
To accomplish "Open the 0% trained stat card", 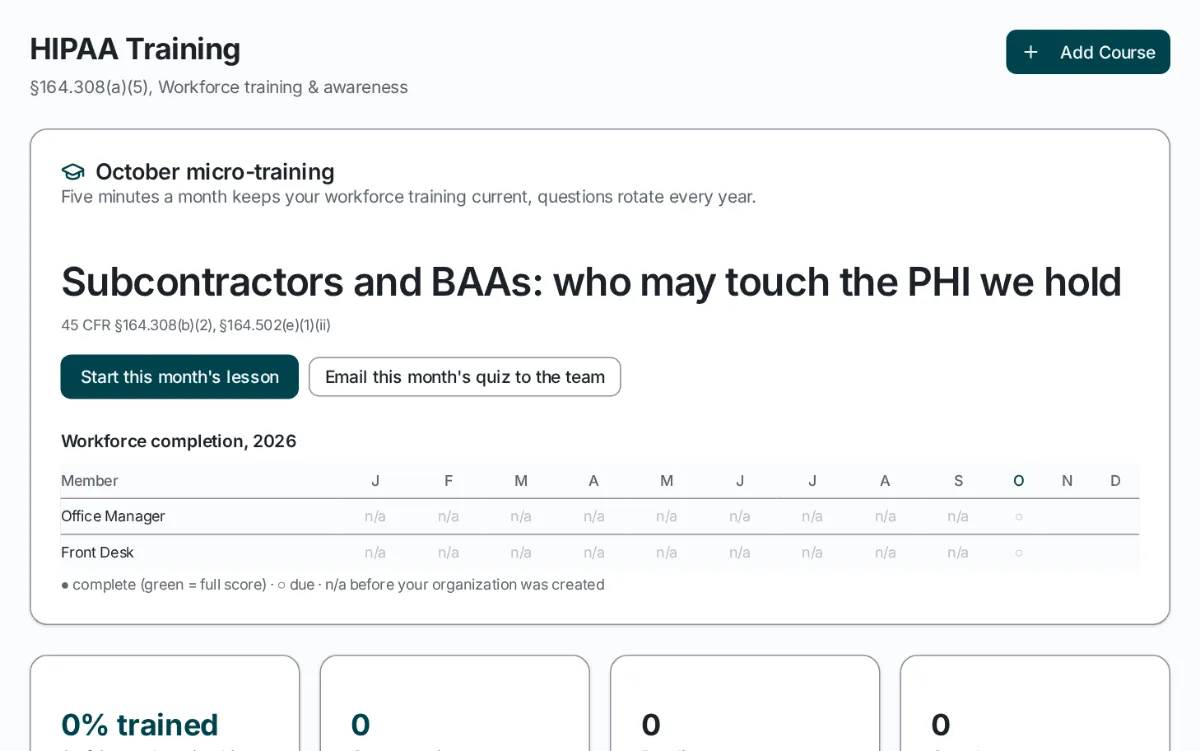I will click(x=165, y=704).
